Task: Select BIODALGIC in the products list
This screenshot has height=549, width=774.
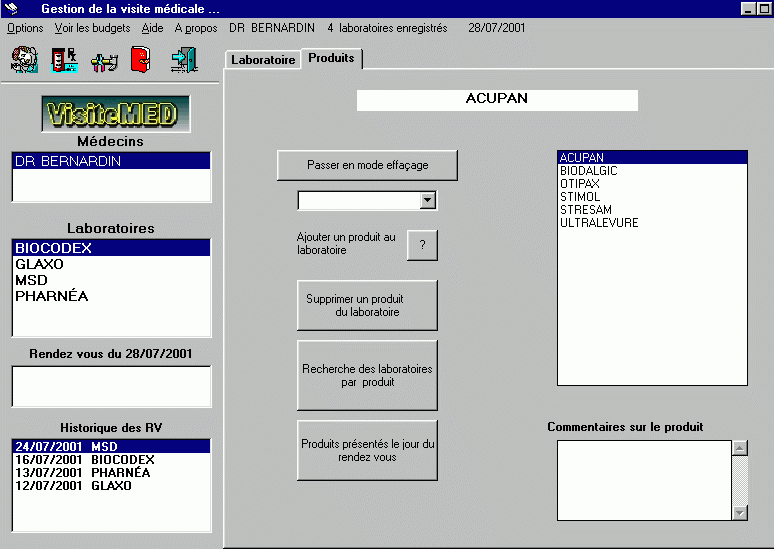Action: tap(652, 171)
